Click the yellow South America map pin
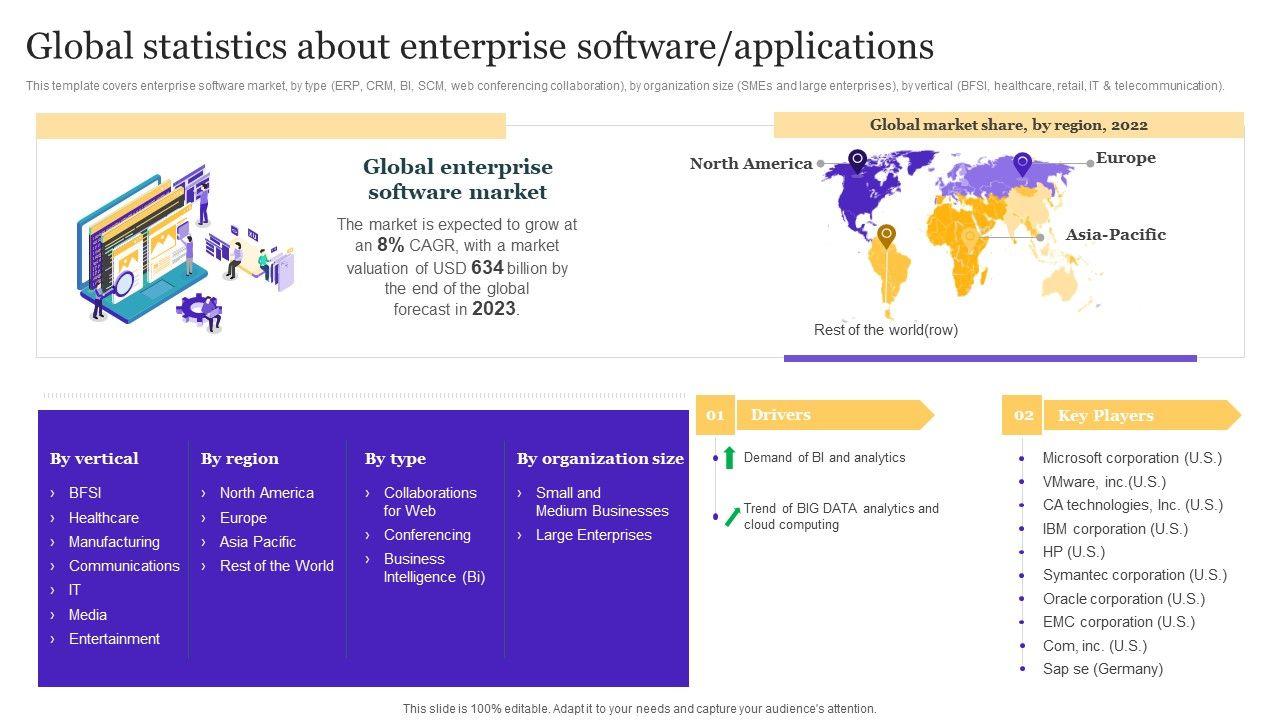This screenshot has width=1280, height=720. 886,236
